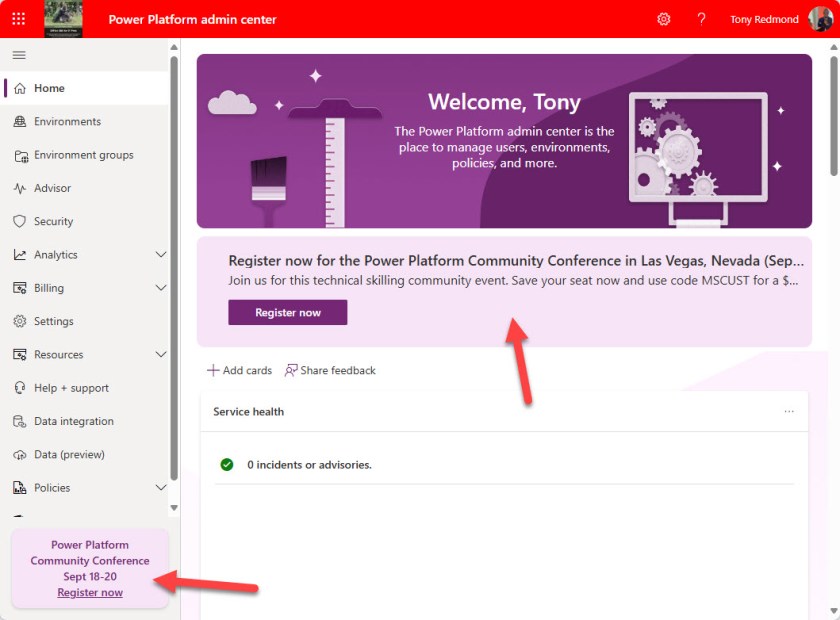The height and width of the screenshot is (620, 840).
Task: Click the Analytics chart icon
Action: tap(20, 255)
